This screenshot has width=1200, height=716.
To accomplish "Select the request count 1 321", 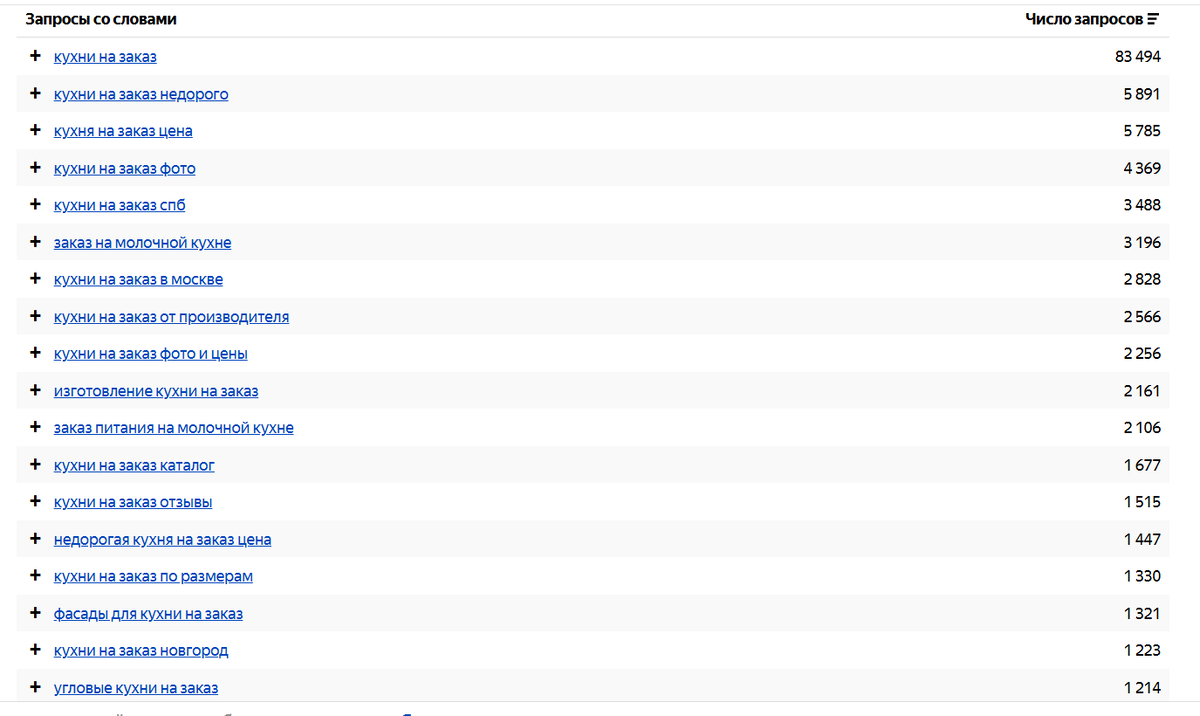I will pos(1143,614).
